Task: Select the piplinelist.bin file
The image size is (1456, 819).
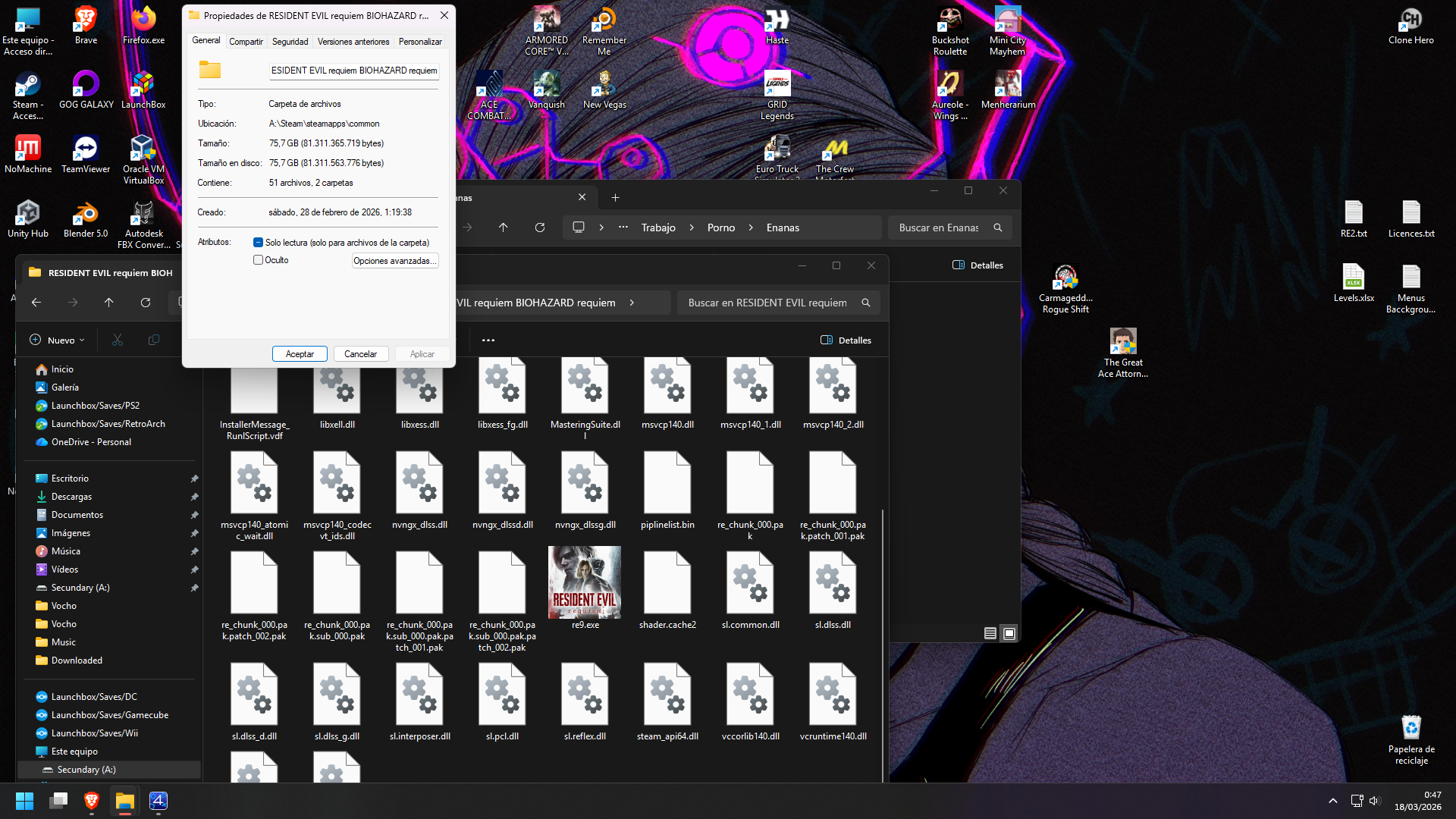Action: click(667, 491)
